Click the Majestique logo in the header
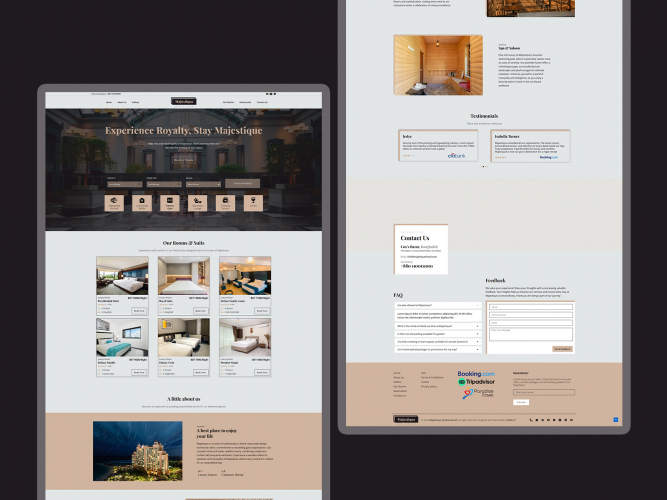The image size is (667, 500). point(183,101)
